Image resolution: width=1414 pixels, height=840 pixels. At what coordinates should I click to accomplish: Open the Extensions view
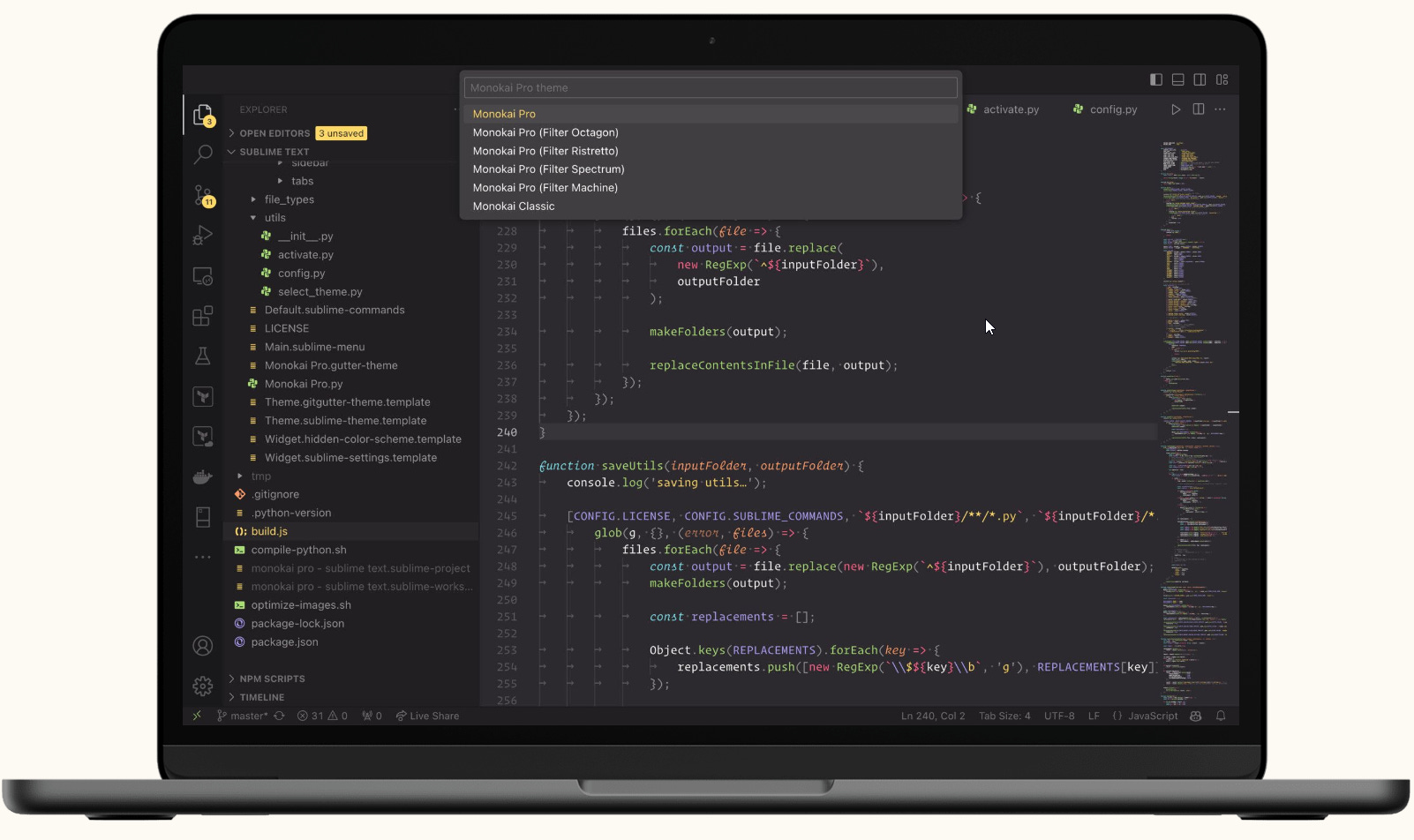coord(203,315)
